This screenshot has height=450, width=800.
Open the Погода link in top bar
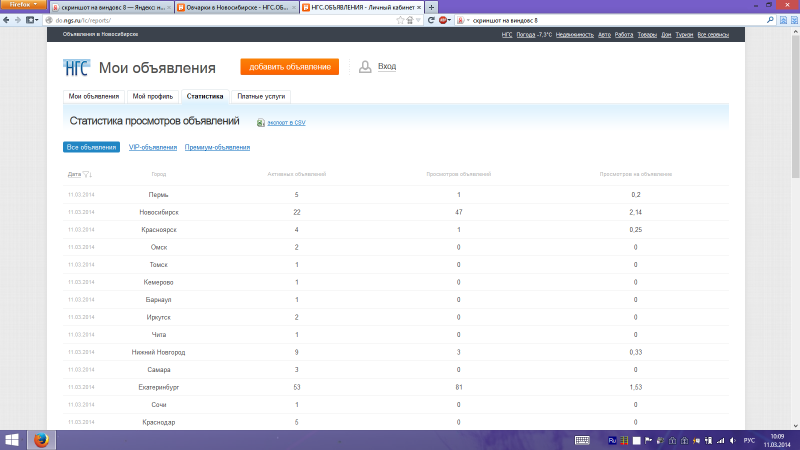[x=525, y=35]
